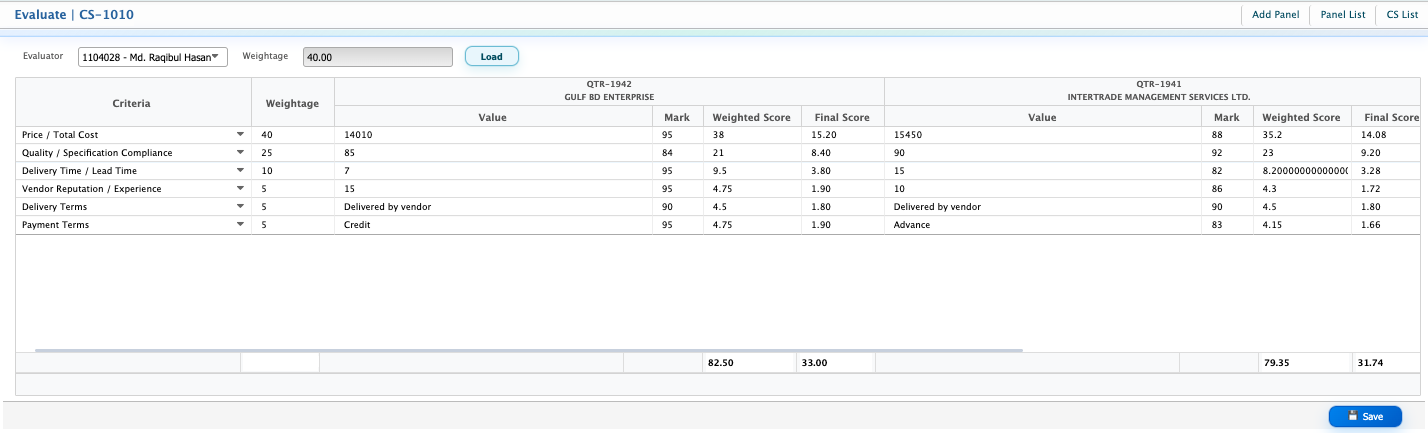Image resolution: width=1428 pixels, height=433 pixels.
Task: Open the Evaluator dropdown
Action: tap(153, 57)
